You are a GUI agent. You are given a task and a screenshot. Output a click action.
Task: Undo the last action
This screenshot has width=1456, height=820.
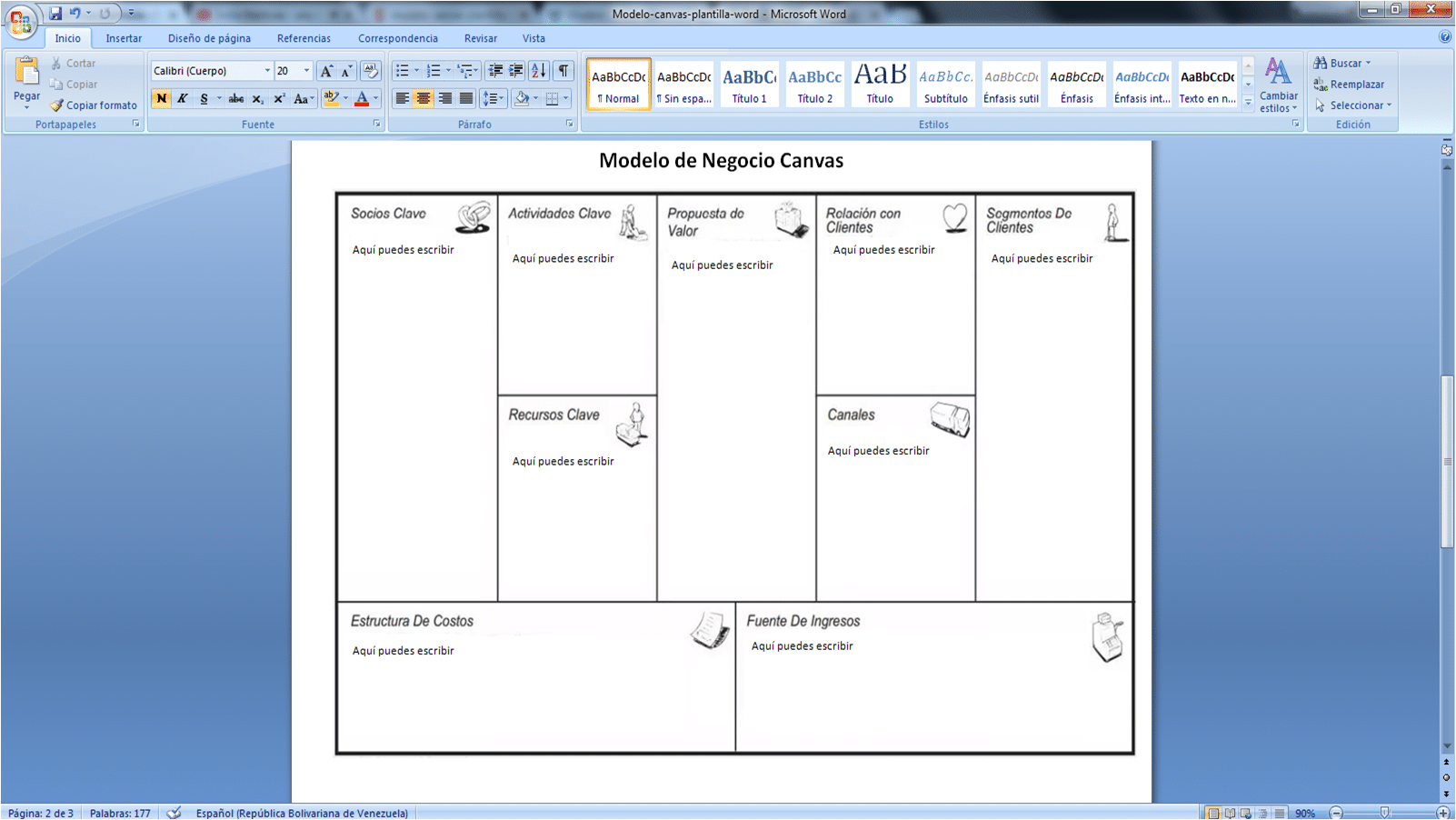pos(75,14)
